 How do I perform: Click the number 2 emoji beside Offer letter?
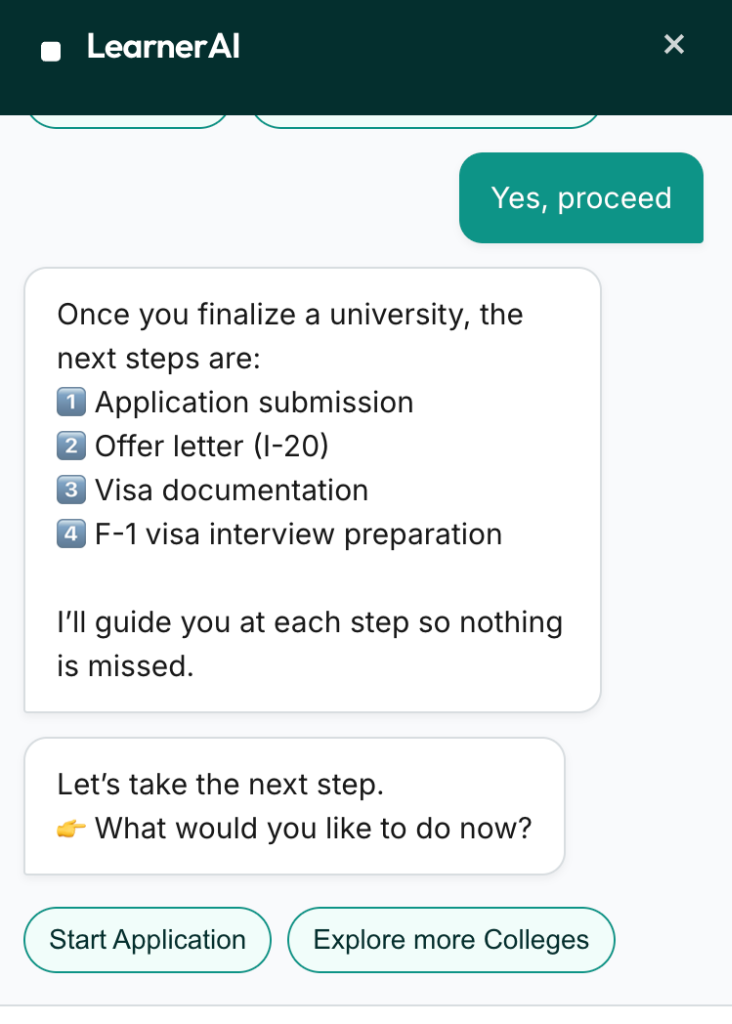(x=71, y=447)
